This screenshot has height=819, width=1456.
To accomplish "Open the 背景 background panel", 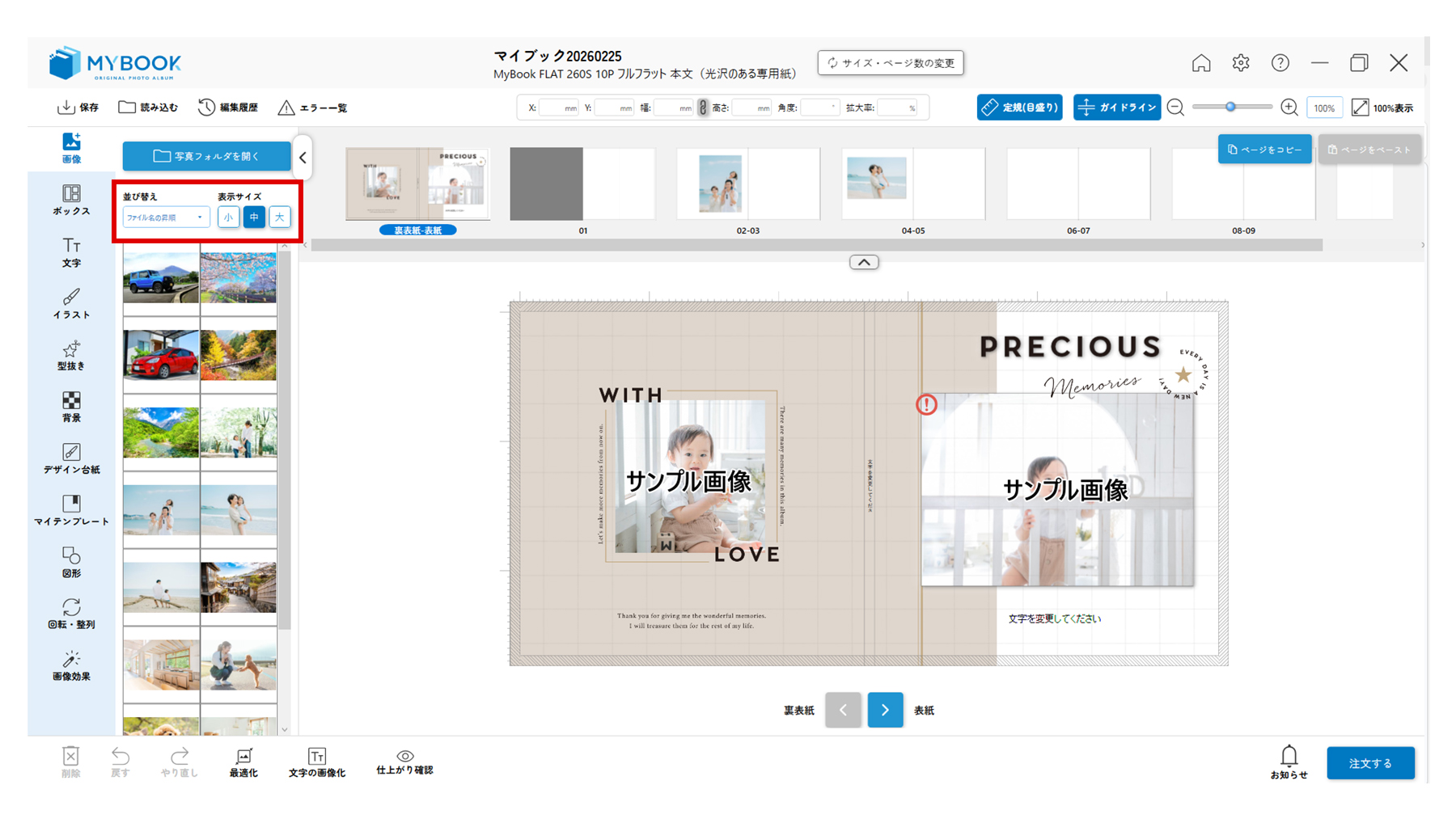I will click(x=71, y=407).
